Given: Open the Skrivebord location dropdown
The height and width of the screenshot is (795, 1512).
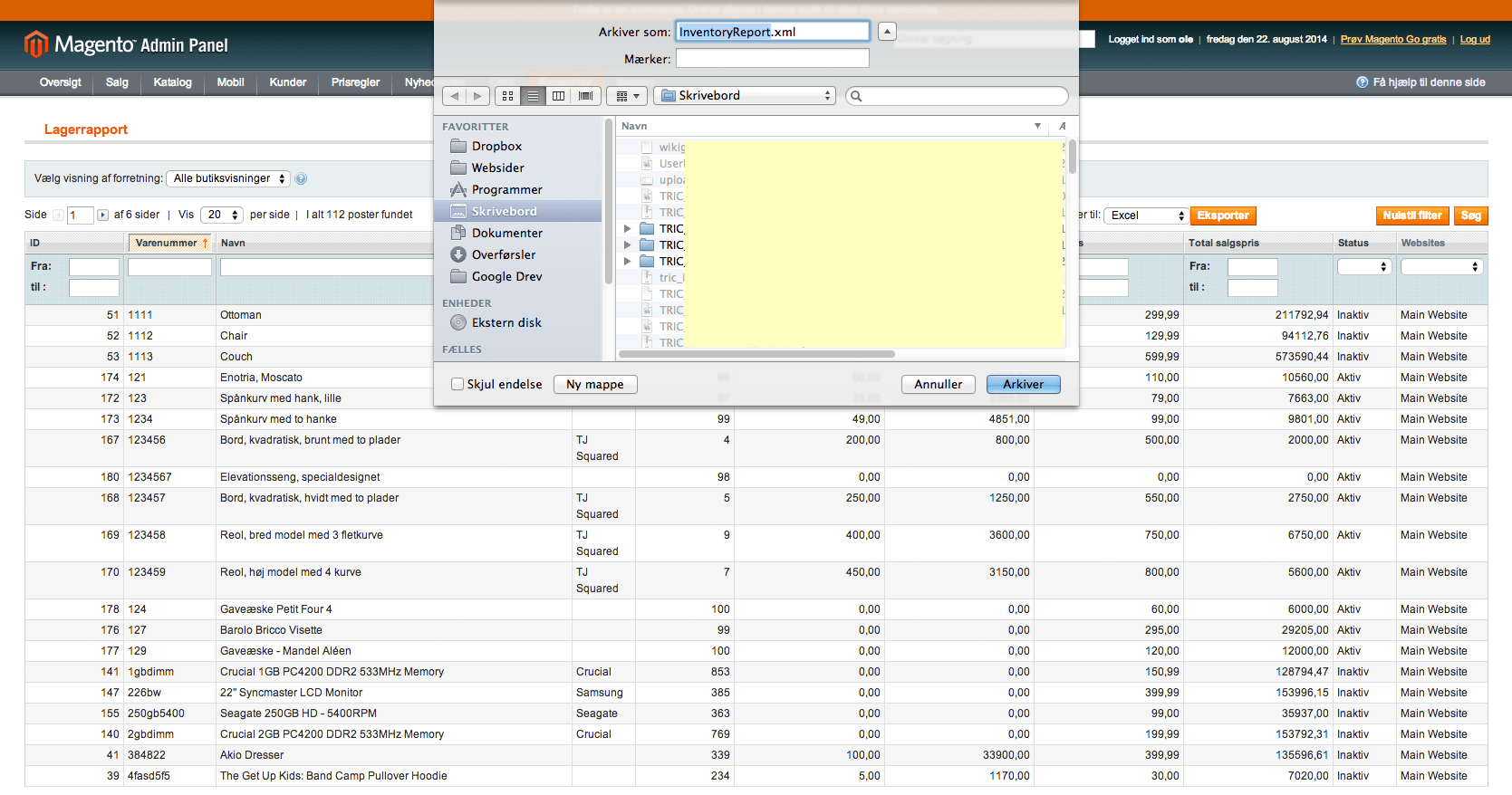Looking at the screenshot, I should (x=744, y=96).
